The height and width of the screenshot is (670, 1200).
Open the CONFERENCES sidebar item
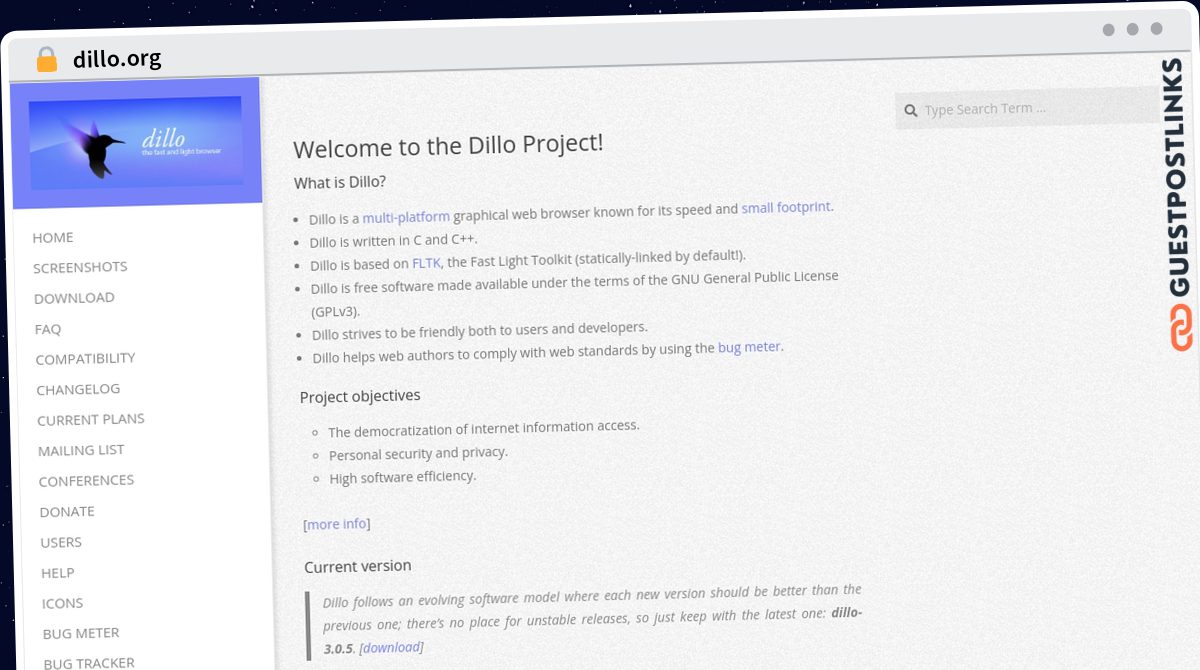tap(86, 481)
